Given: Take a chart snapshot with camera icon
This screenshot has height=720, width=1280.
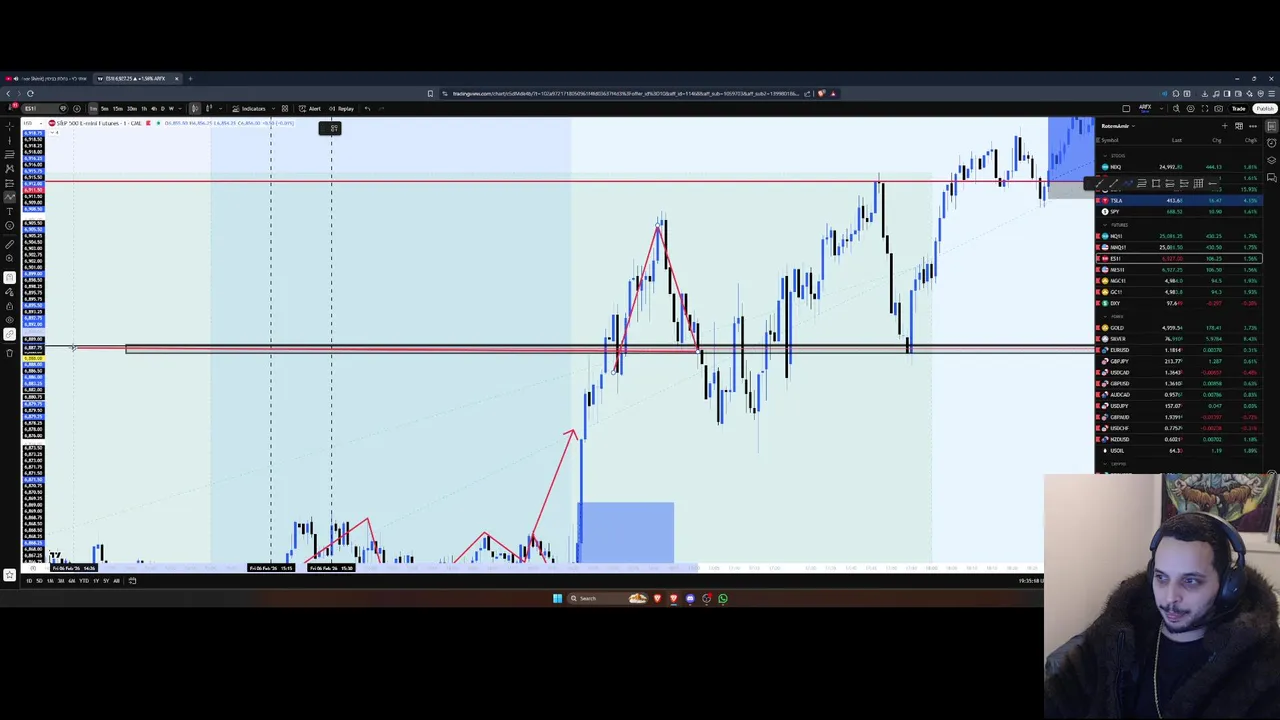Looking at the screenshot, I should pyautogui.click(x=1218, y=109).
